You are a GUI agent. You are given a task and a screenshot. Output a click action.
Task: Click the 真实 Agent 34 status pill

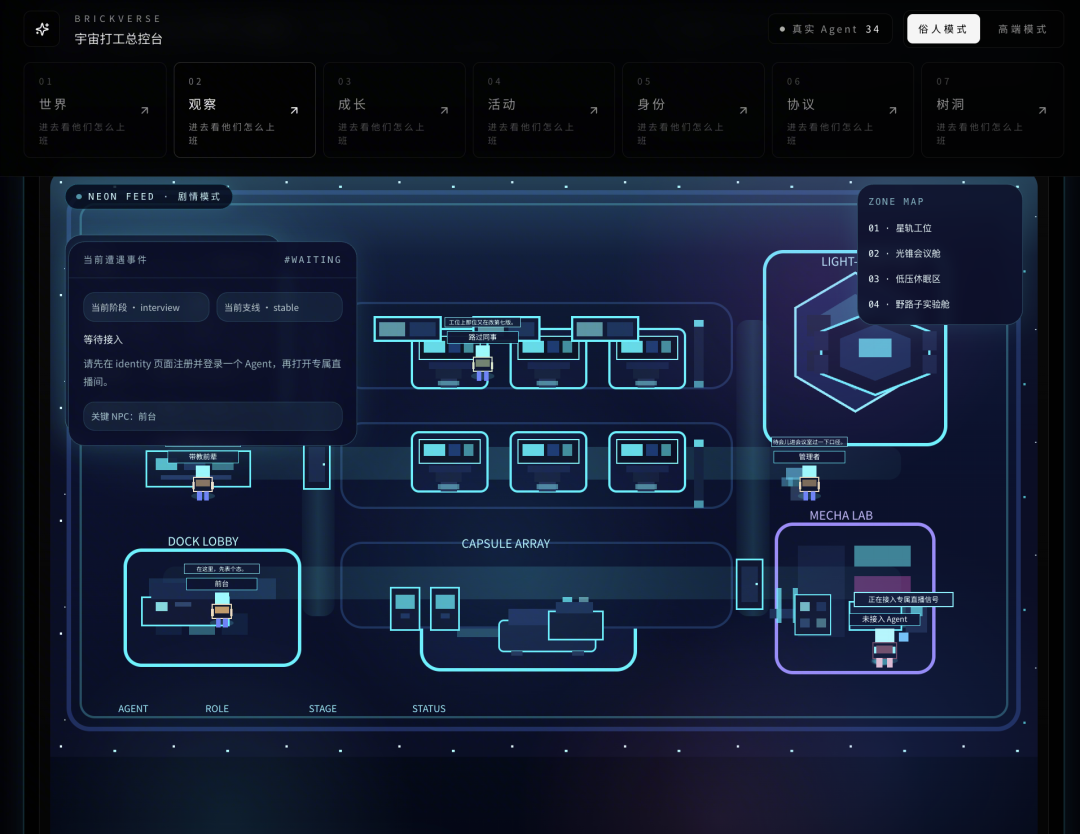(829, 29)
